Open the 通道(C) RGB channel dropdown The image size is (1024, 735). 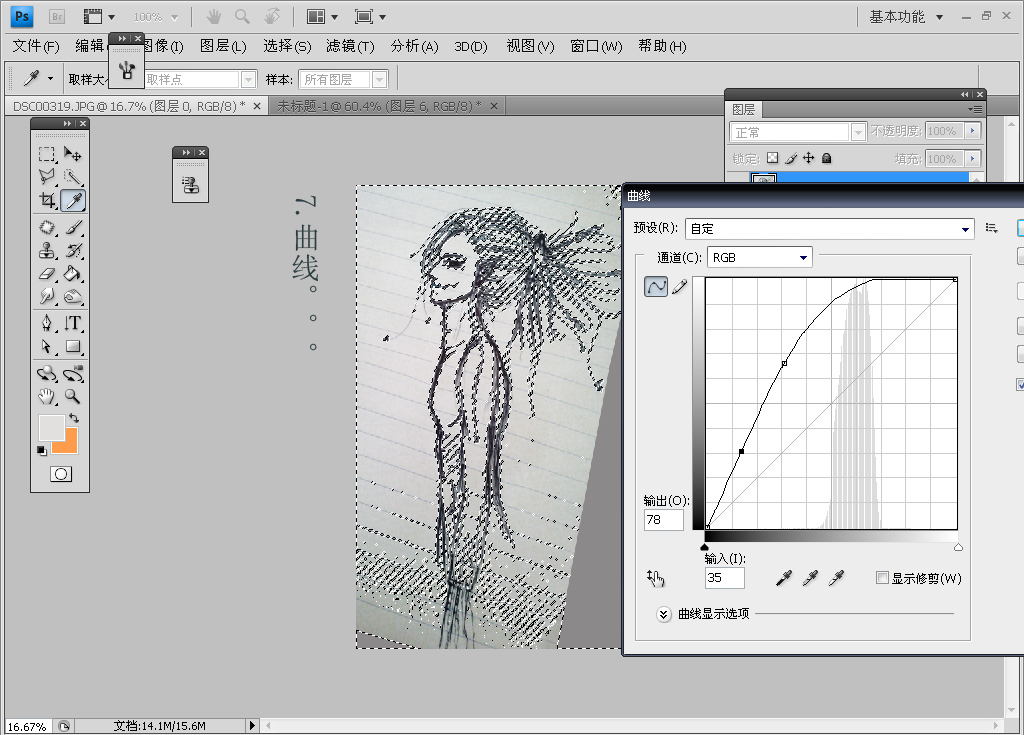[x=759, y=258]
